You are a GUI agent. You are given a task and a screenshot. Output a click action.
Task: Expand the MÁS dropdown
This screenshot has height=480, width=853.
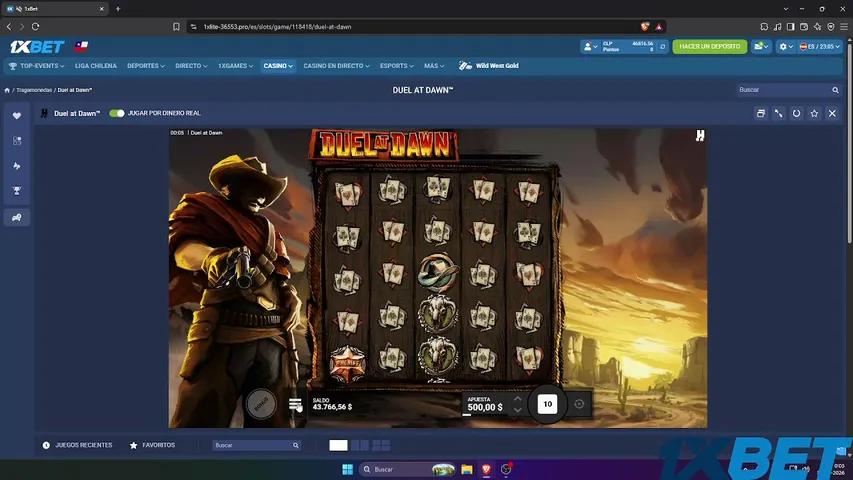(434, 66)
